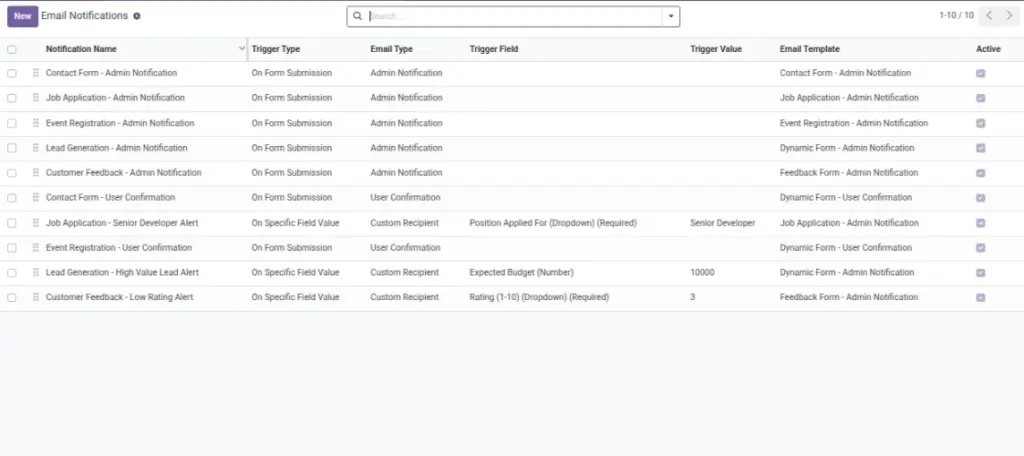Screen dimensions: 1024x456
Task: Select all rows with header checkbox
Action: tap(12, 49)
